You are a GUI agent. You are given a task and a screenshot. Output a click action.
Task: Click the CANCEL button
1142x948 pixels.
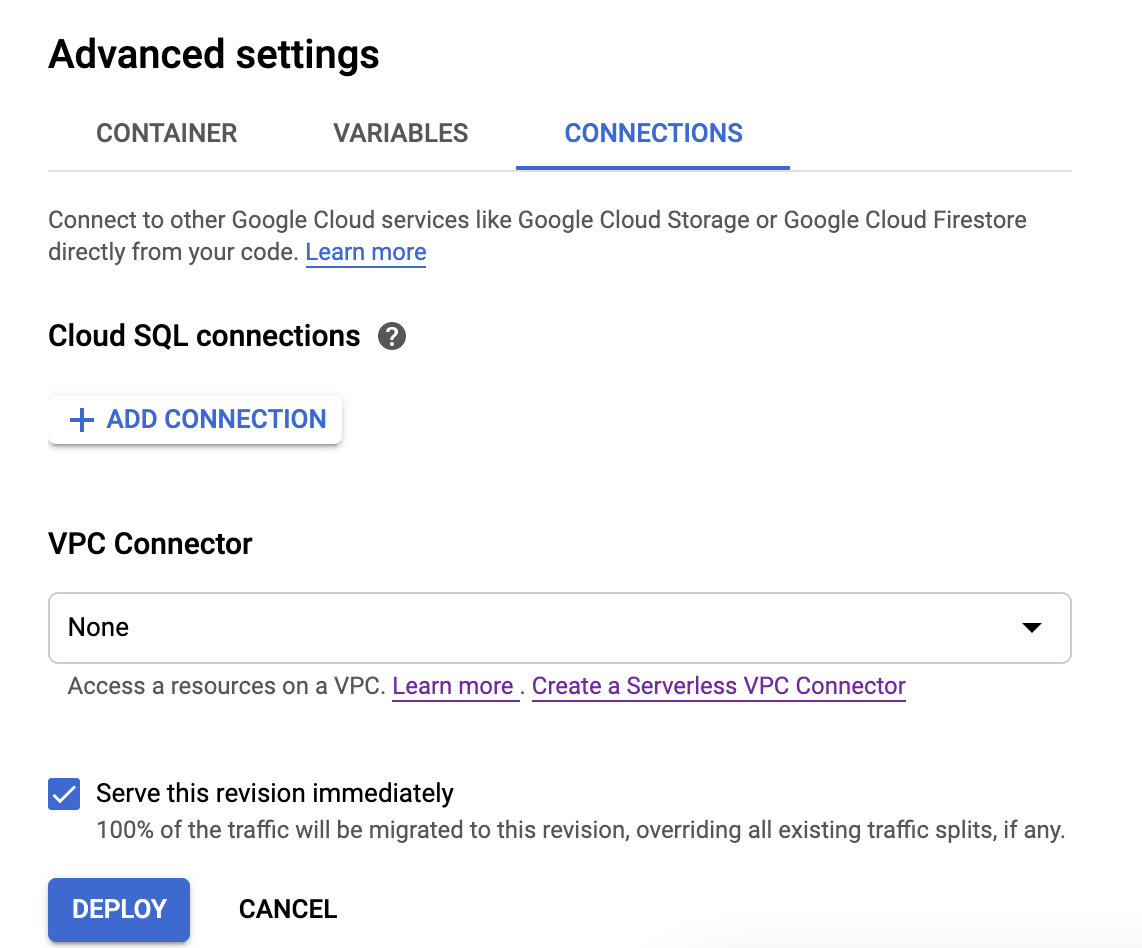click(288, 909)
